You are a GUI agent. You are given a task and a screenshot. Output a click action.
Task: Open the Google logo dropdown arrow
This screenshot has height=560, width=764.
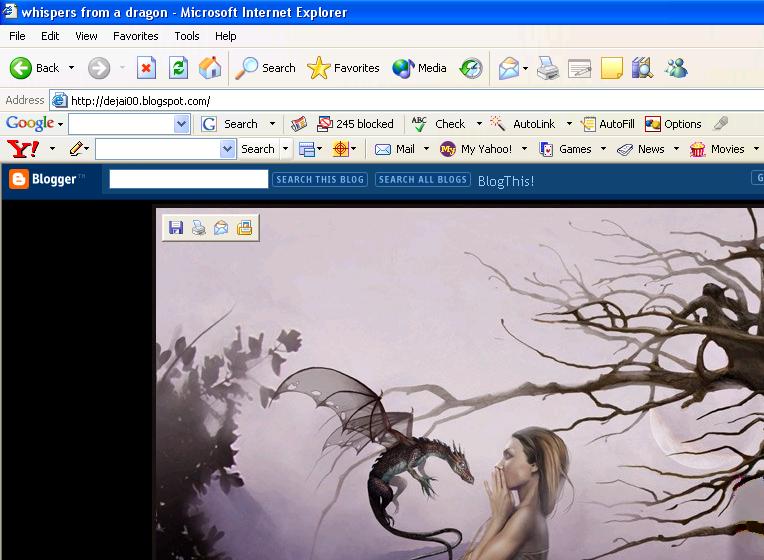click(60, 124)
